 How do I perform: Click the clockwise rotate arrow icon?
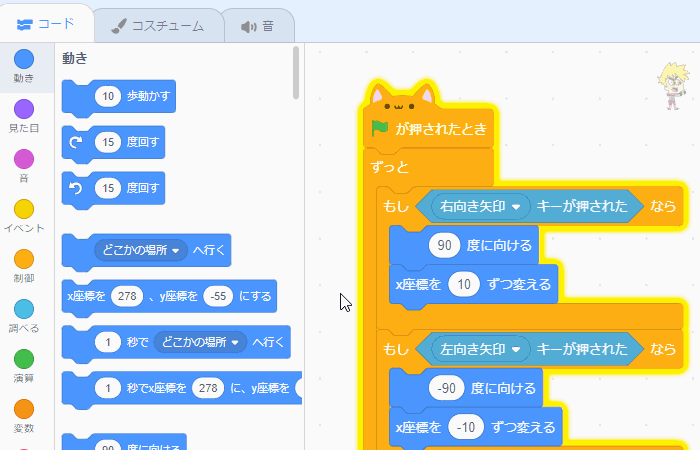pyautogui.click(x=76, y=142)
